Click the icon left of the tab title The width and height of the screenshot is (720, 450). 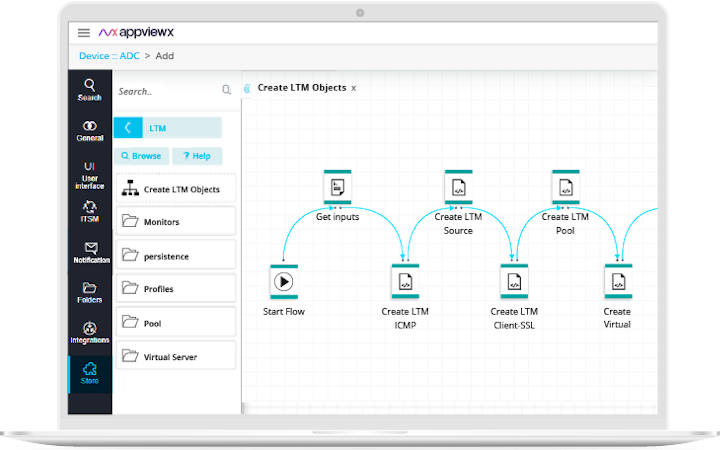[x=247, y=88]
